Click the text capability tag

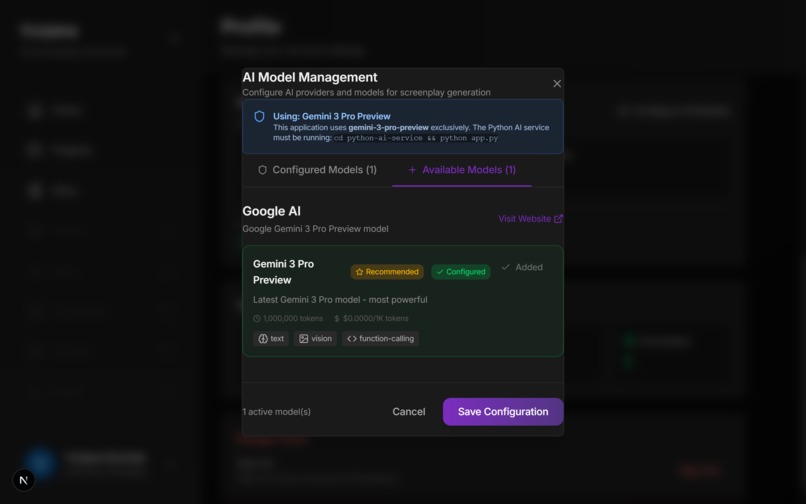click(x=271, y=338)
